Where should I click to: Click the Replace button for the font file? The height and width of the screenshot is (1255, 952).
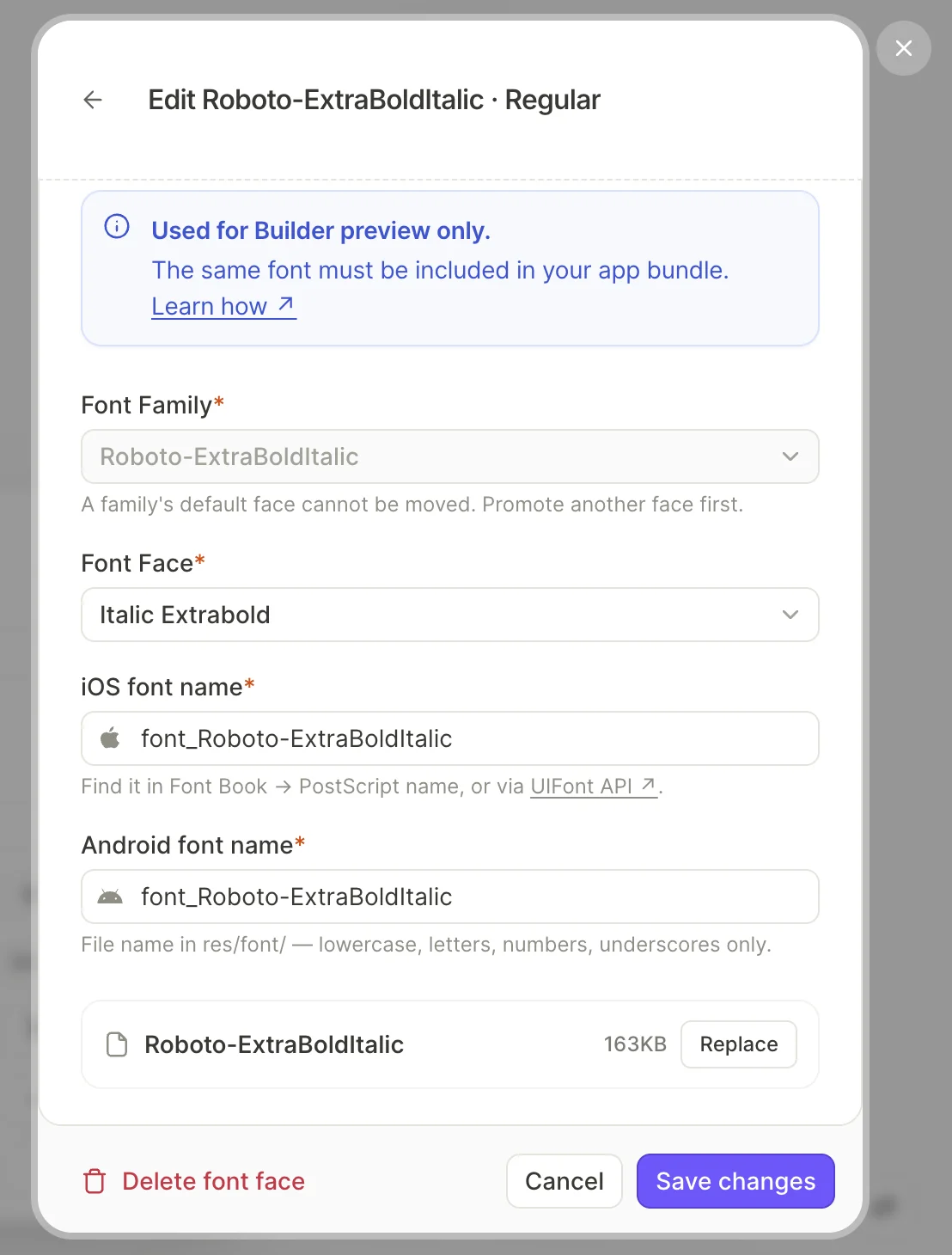[x=739, y=1044]
